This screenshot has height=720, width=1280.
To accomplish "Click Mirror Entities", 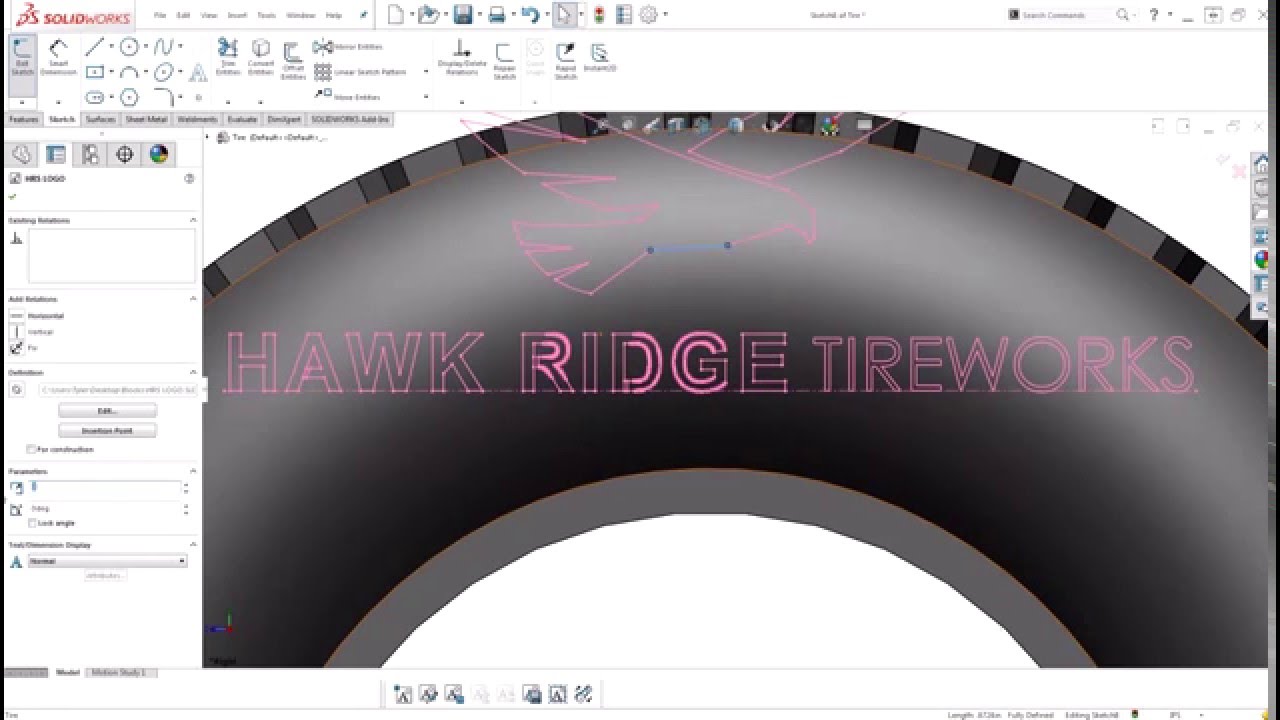I will (x=348, y=47).
